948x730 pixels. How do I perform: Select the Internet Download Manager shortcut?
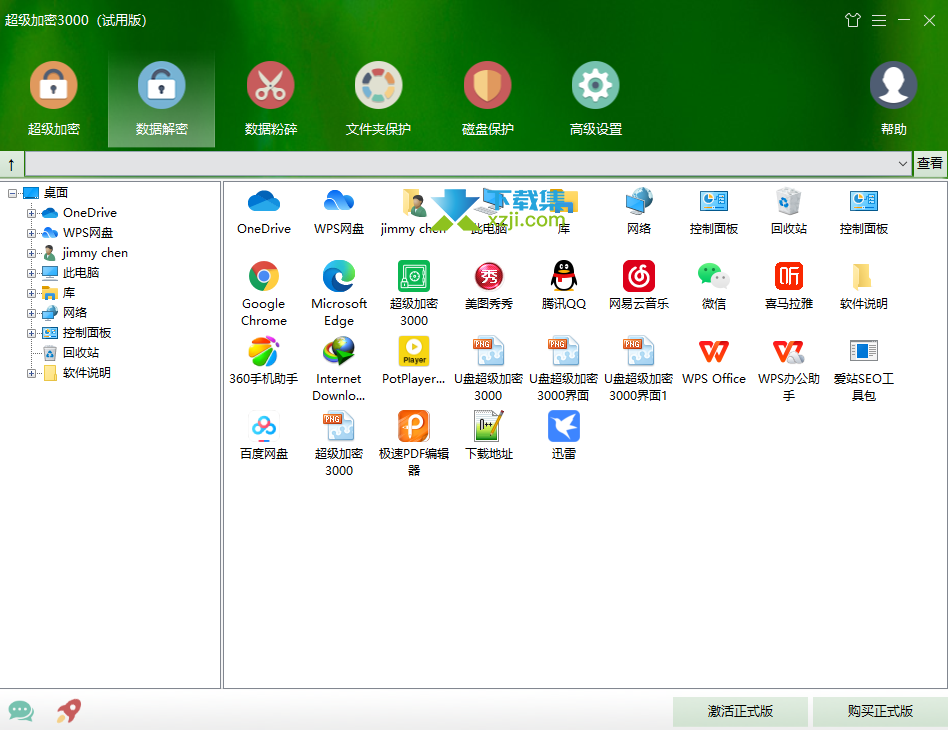click(x=339, y=369)
